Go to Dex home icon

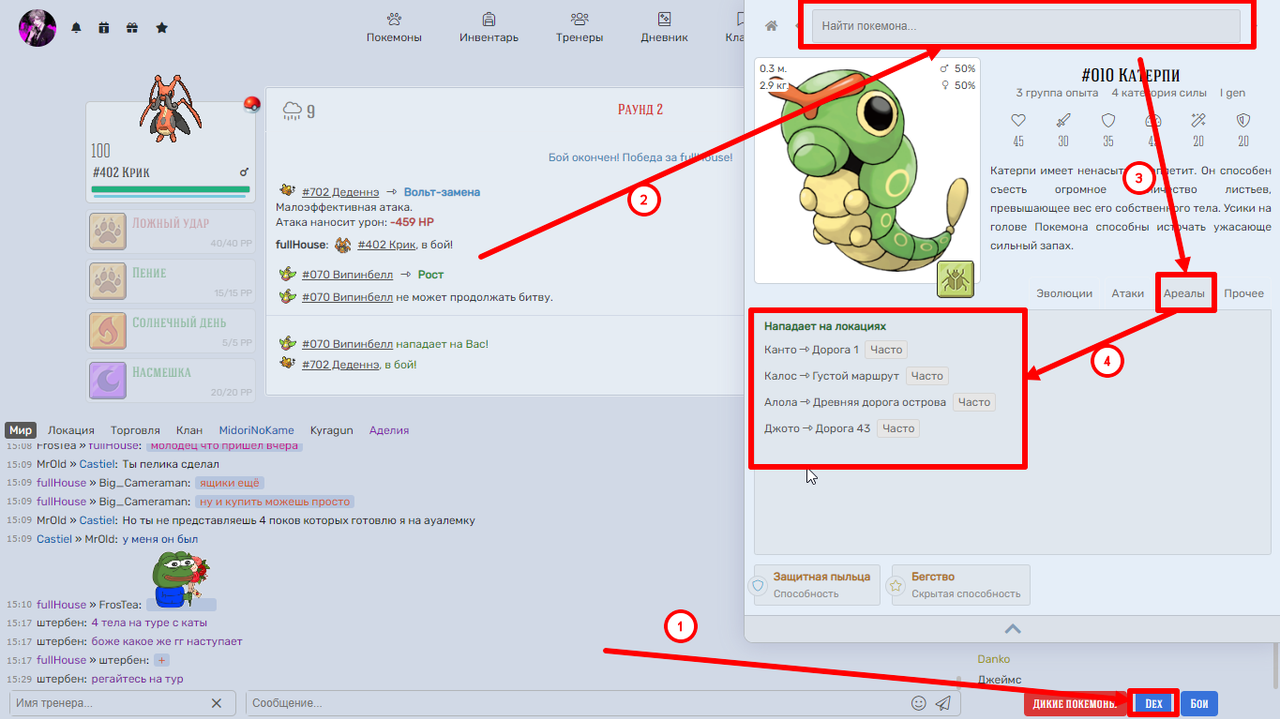click(771, 26)
